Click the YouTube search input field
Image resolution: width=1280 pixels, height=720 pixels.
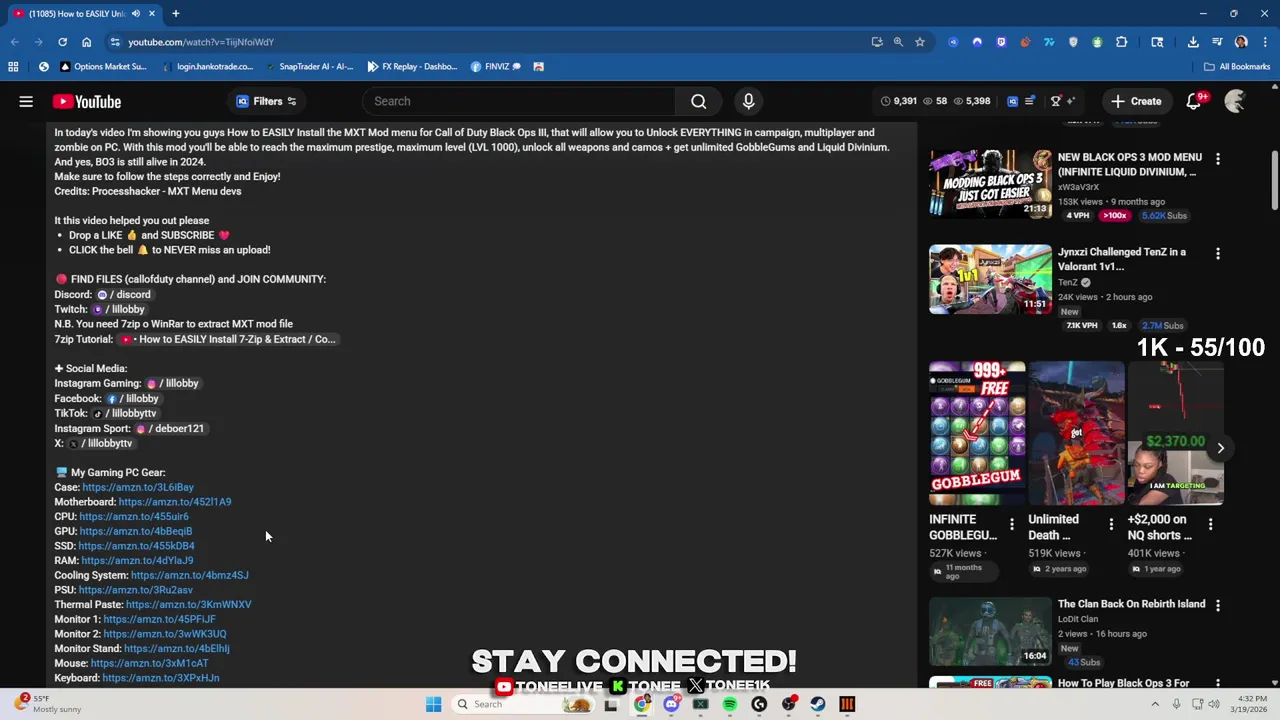[x=520, y=101]
